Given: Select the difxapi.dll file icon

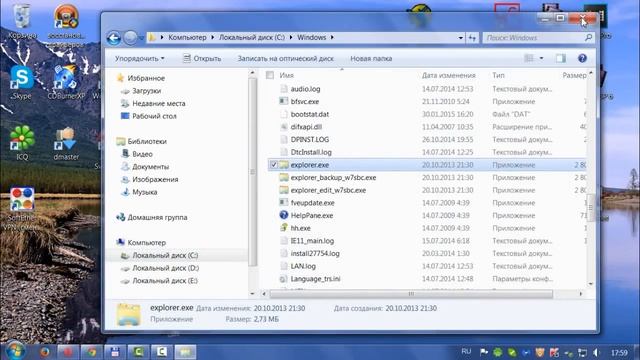Looking at the screenshot, I should (x=284, y=127).
